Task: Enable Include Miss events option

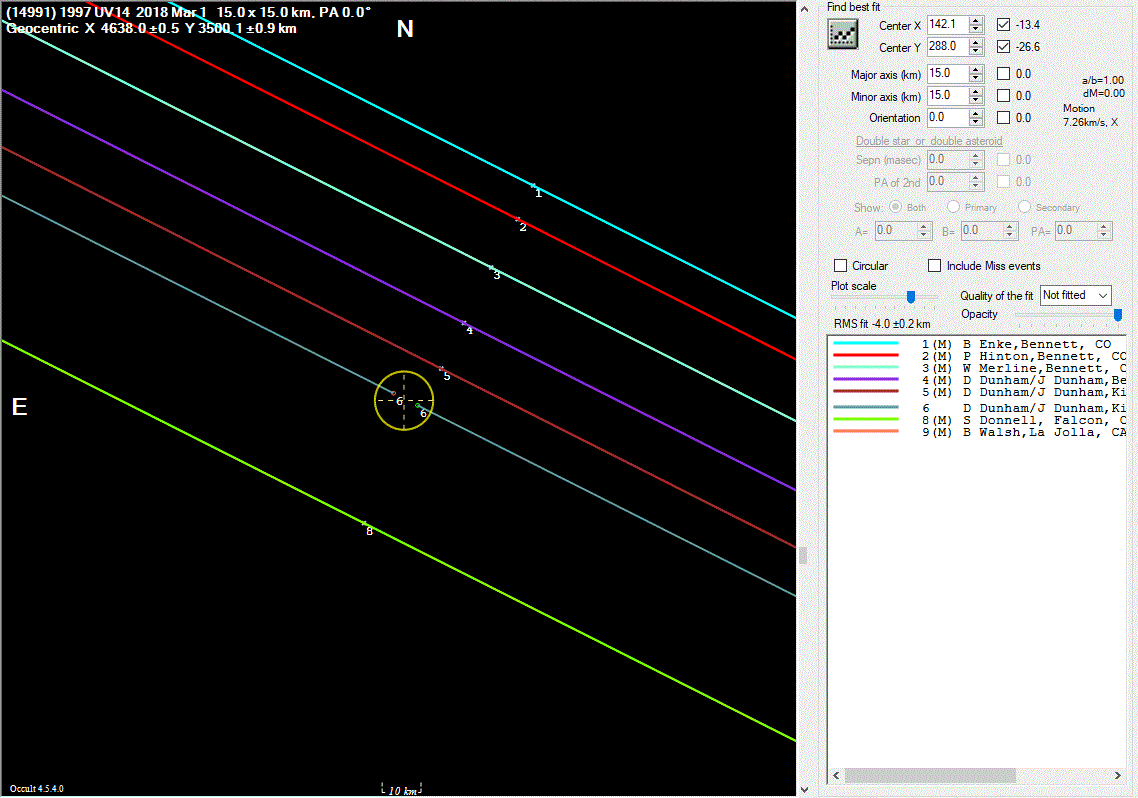Action: (x=935, y=266)
